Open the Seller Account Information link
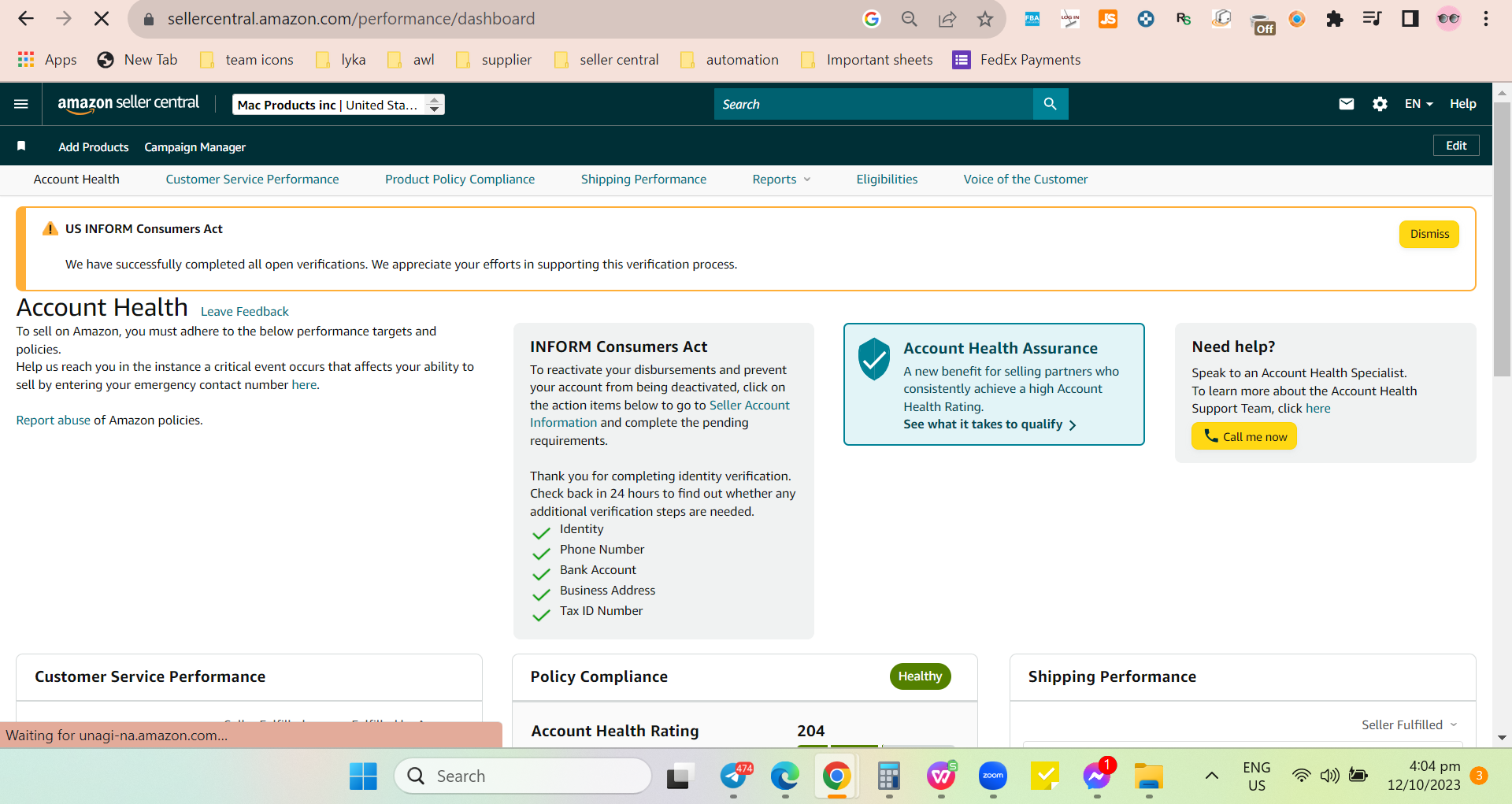 [660, 413]
